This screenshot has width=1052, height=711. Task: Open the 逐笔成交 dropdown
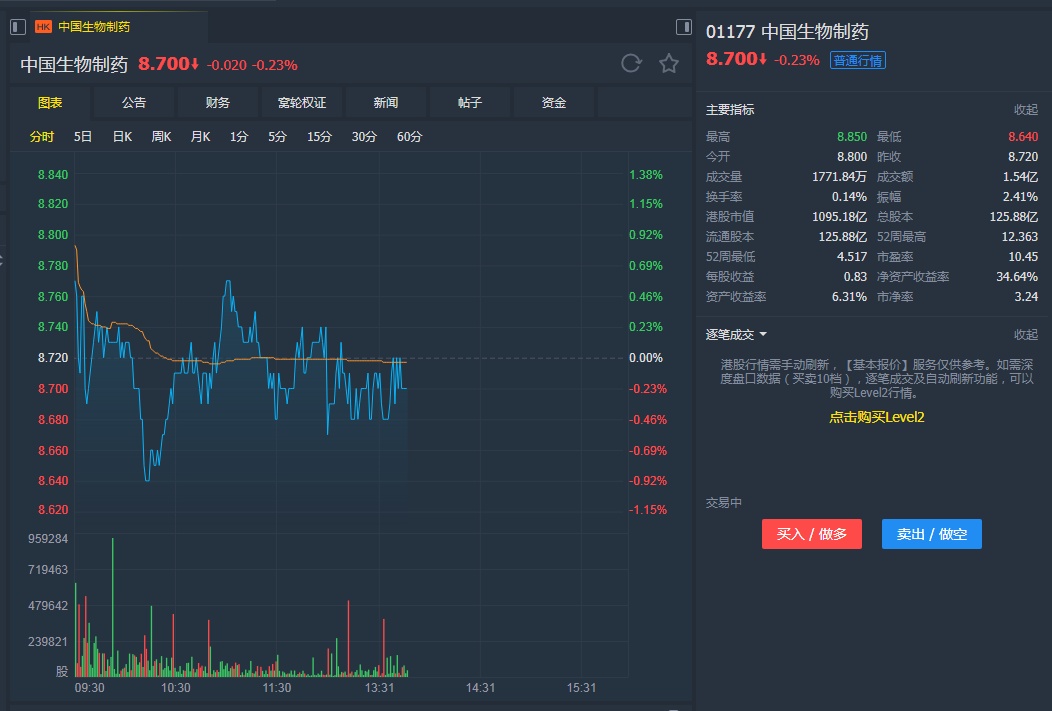[x=736, y=334]
